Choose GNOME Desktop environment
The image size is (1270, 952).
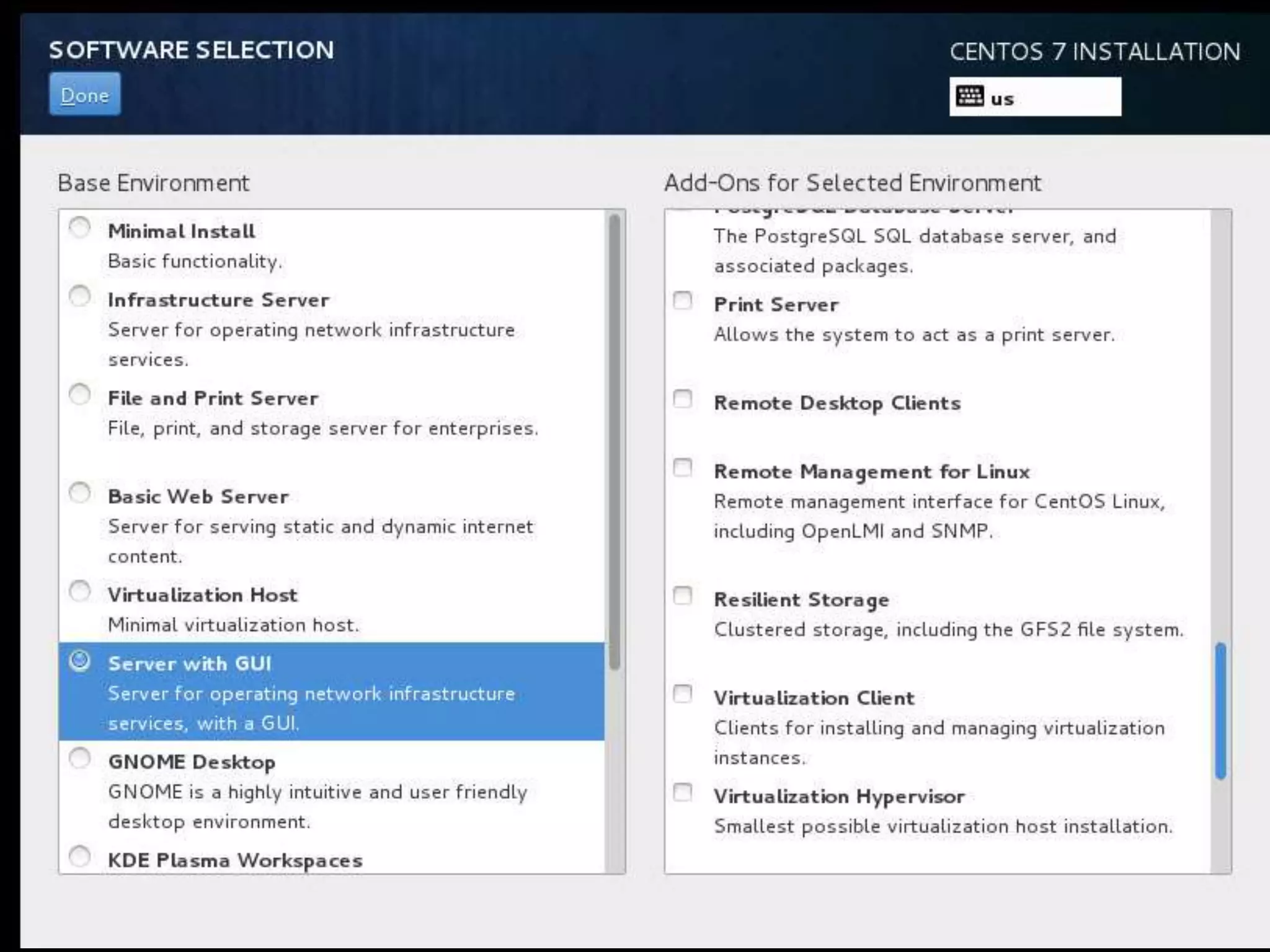tap(80, 758)
